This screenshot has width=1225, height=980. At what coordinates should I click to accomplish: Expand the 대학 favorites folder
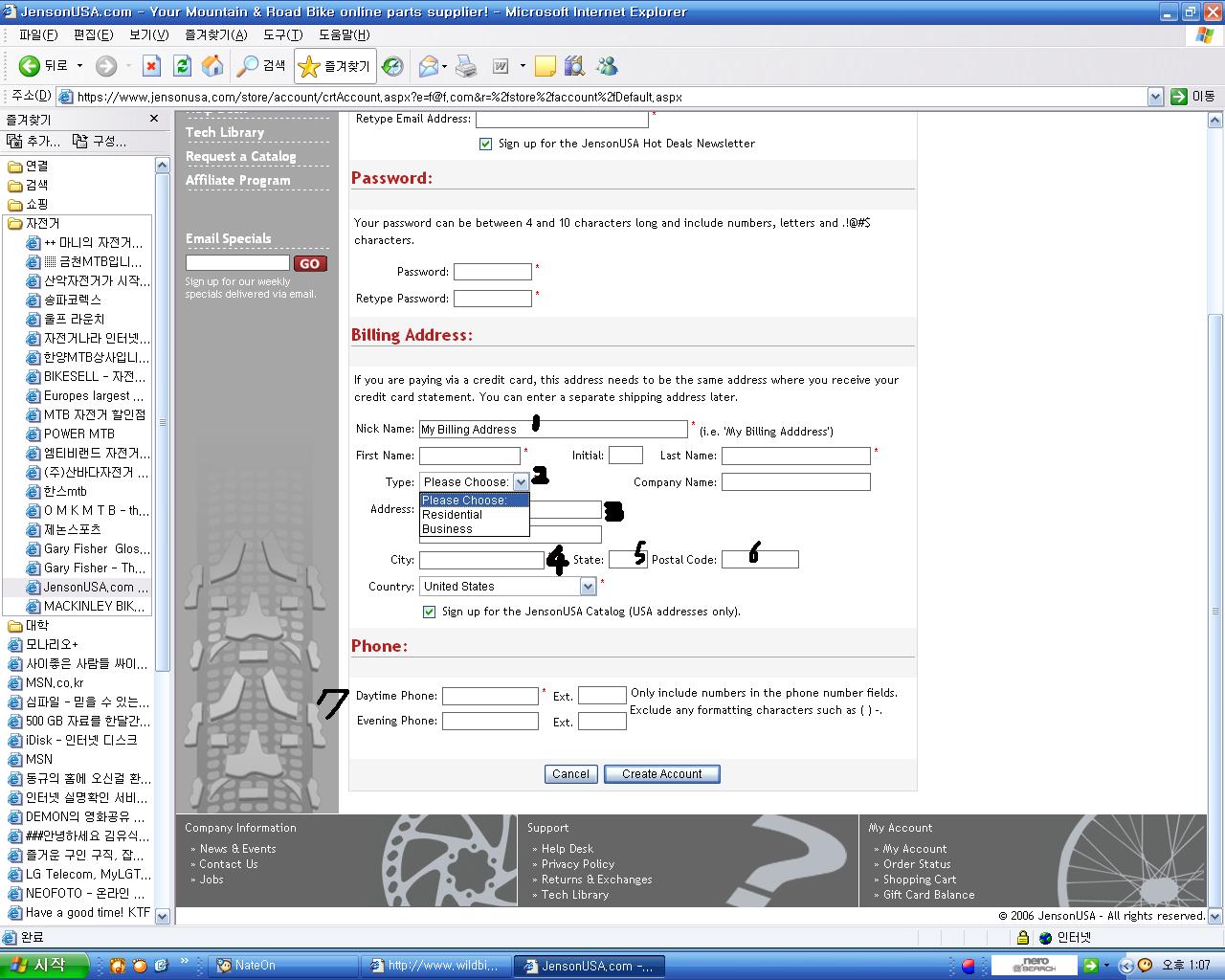pos(28,625)
